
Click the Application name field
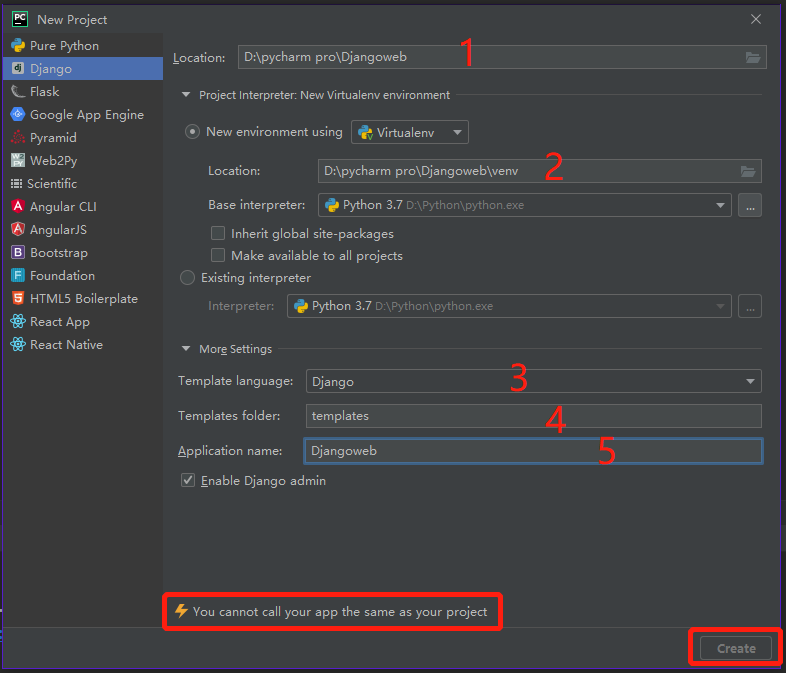coord(533,451)
